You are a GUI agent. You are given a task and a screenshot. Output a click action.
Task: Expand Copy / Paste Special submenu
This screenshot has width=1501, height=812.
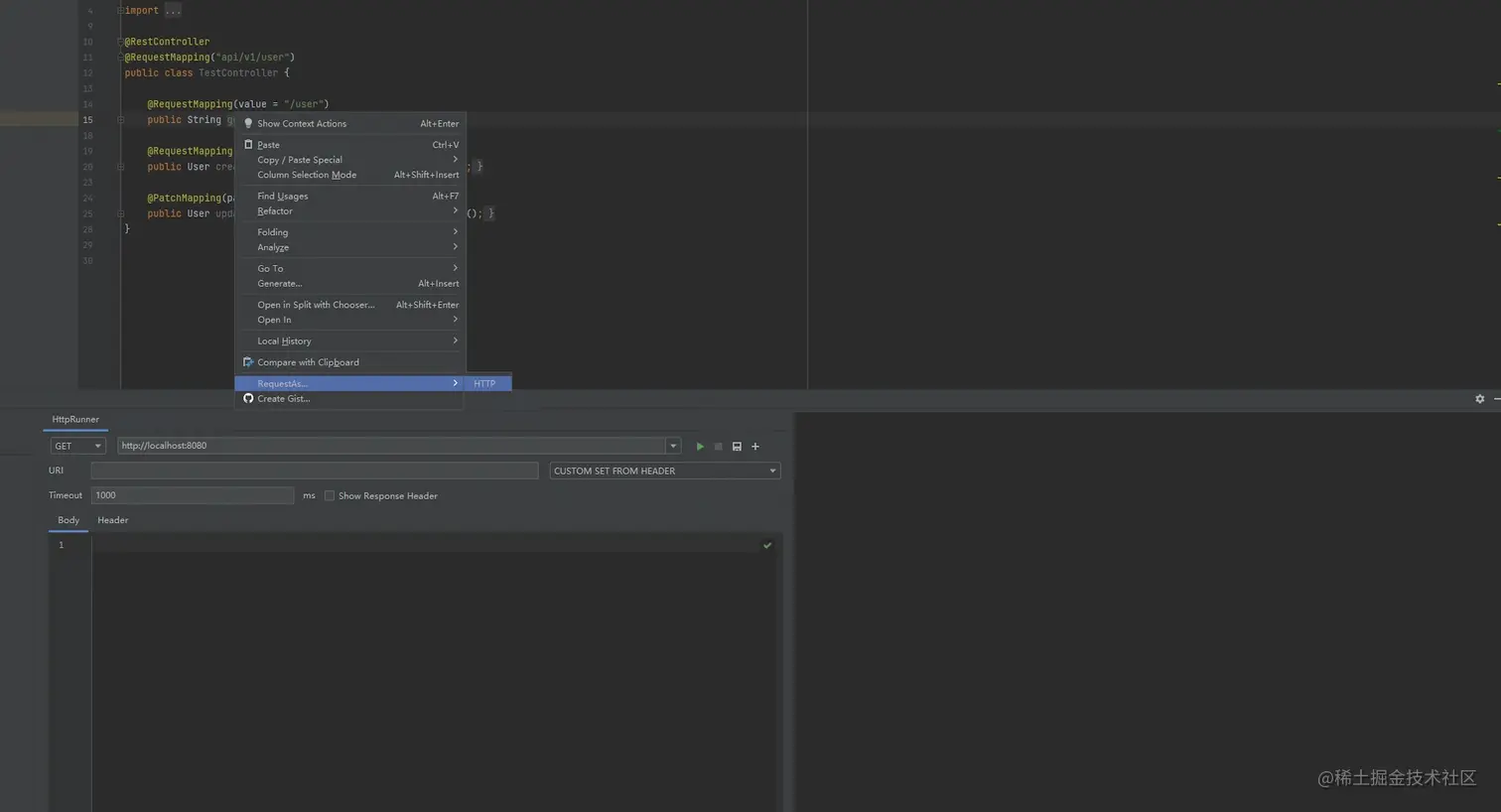[349, 160]
